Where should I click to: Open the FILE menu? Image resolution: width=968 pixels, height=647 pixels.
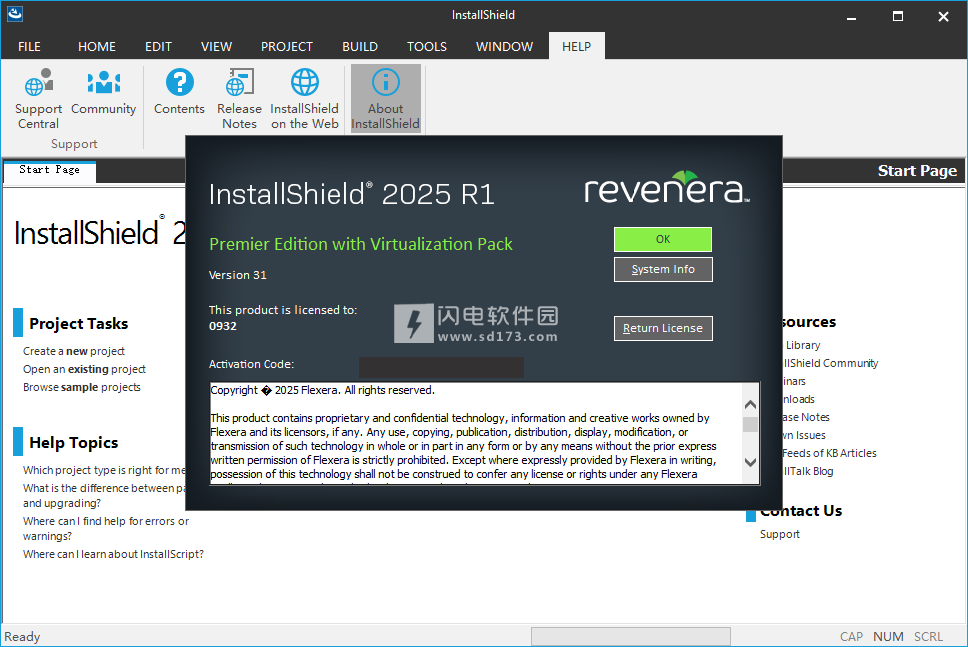29,46
